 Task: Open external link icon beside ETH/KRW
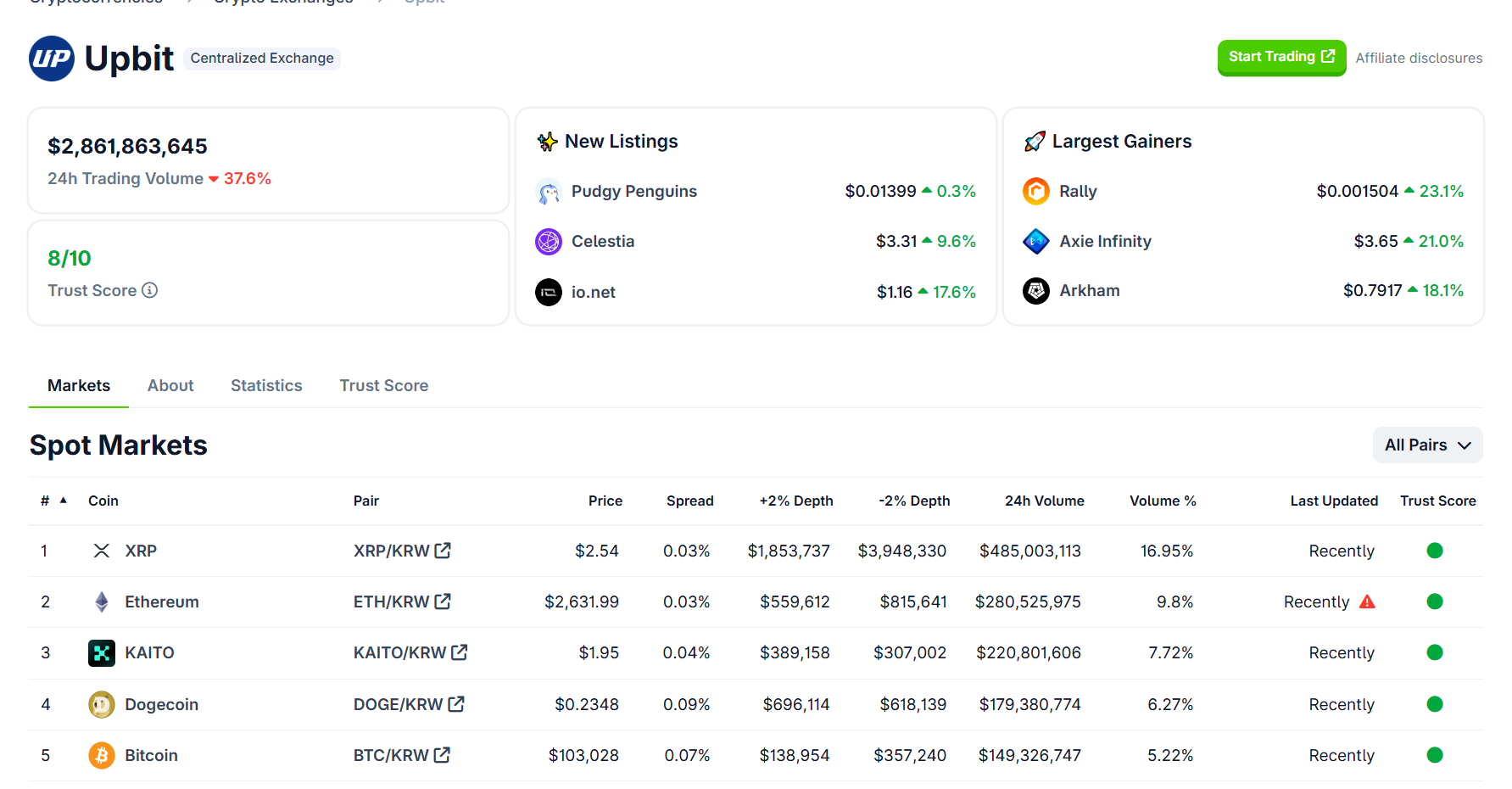point(443,602)
